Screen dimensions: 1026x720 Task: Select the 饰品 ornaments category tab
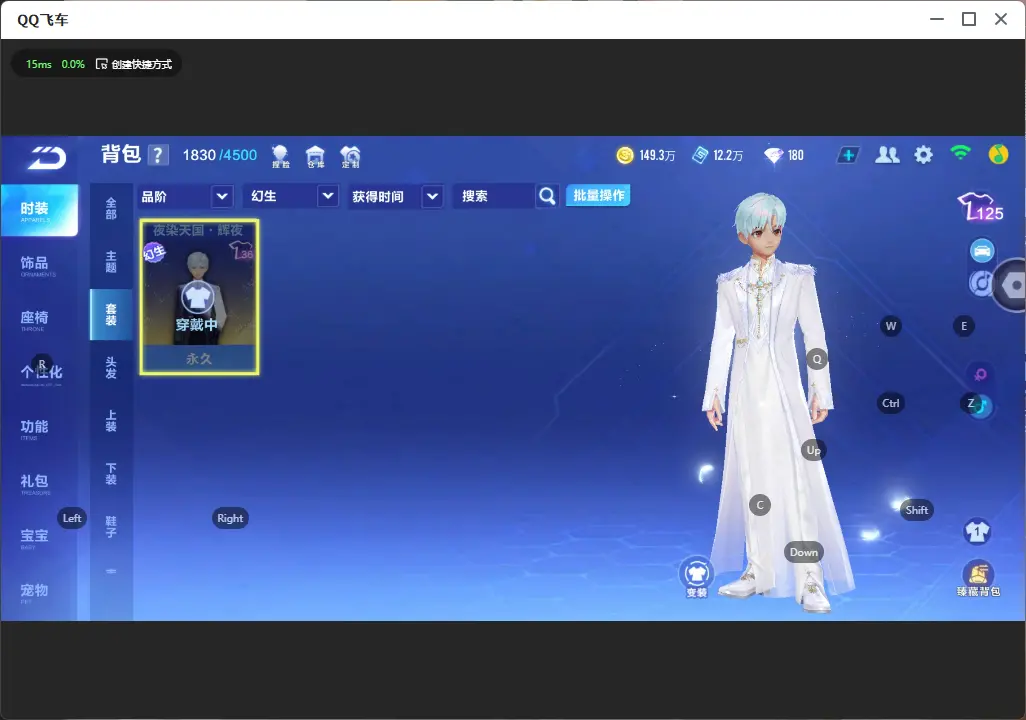pyautogui.click(x=34, y=264)
